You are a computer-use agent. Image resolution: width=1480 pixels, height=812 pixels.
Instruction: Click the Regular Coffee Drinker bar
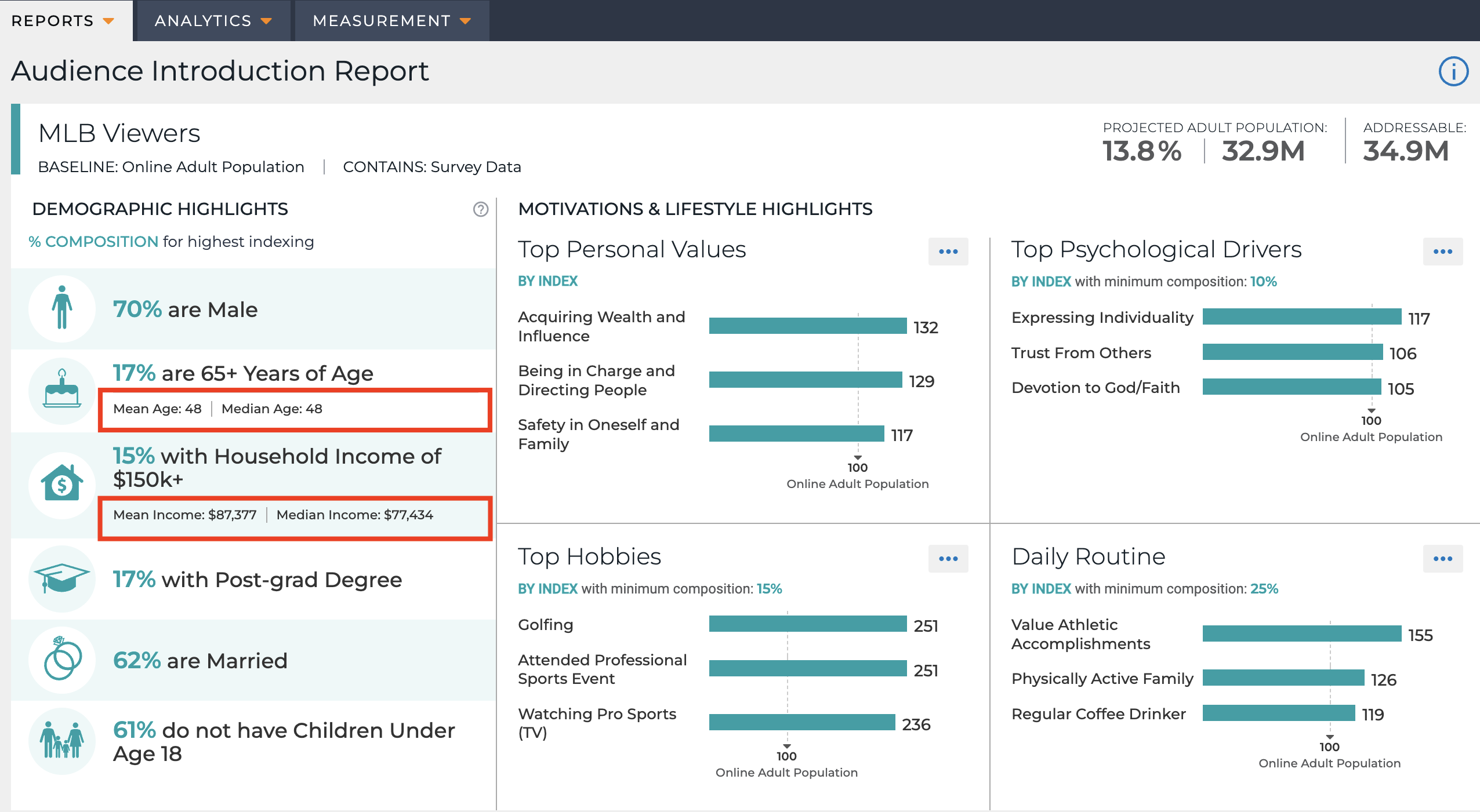(x=1279, y=713)
